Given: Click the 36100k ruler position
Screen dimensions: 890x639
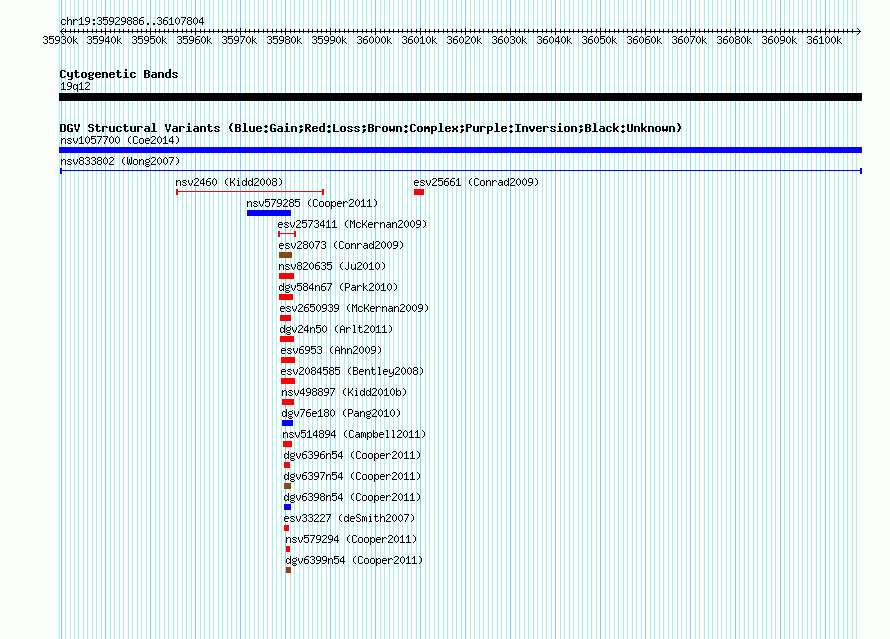Looking at the screenshot, I should coord(824,40).
